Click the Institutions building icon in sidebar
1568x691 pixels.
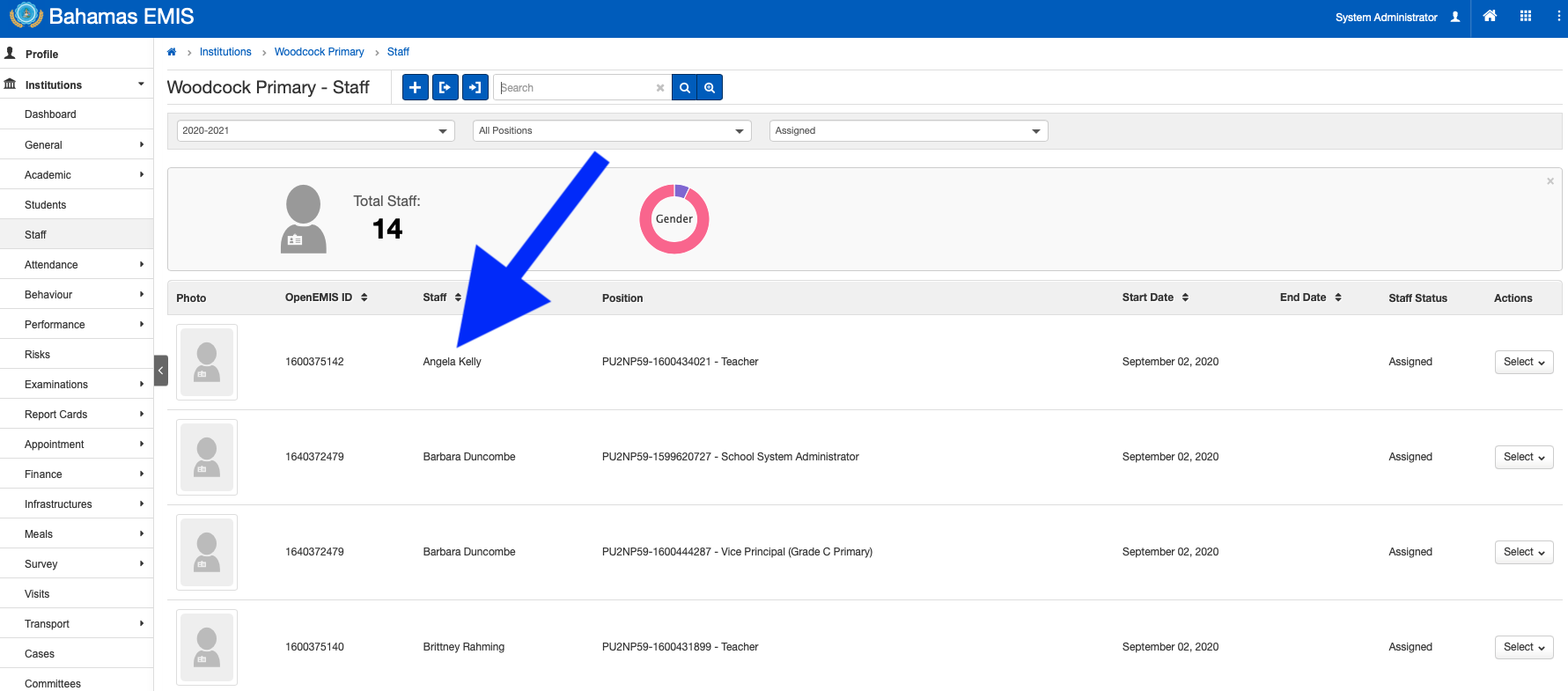pyautogui.click(x=11, y=85)
